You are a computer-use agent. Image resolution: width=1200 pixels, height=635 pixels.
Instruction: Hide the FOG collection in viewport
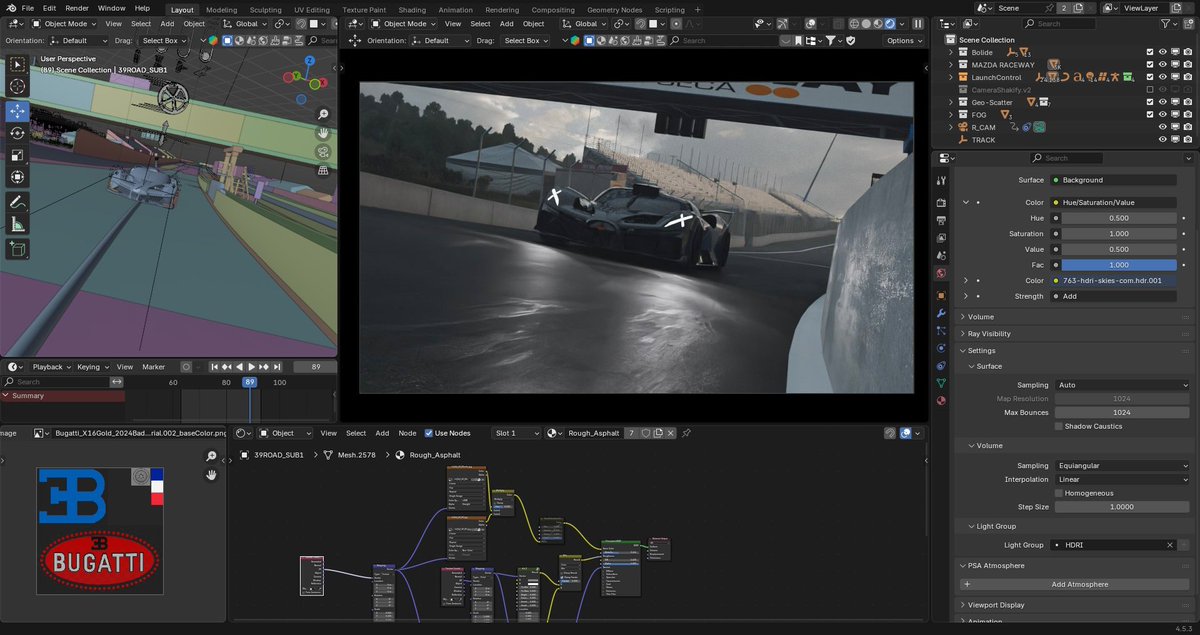click(x=1163, y=115)
